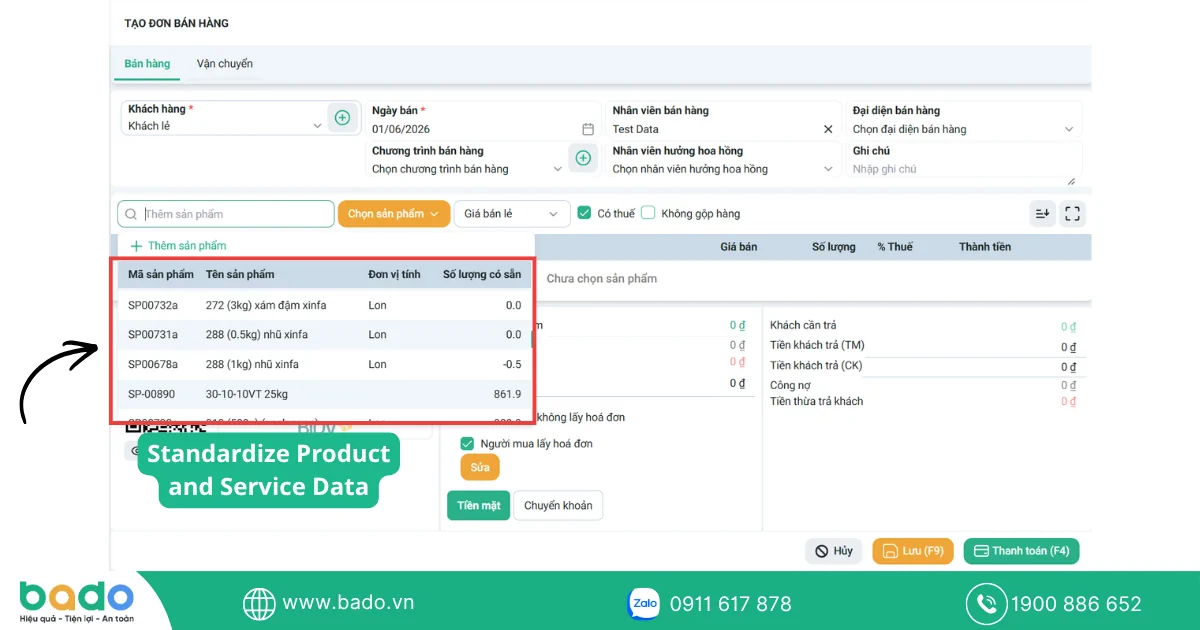This screenshot has width=1200, height=630.
Task: Click the Khách cần trả label
Action: click(x=803, y=325)
